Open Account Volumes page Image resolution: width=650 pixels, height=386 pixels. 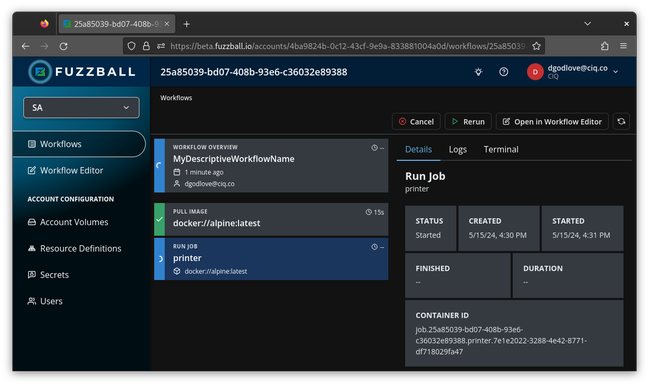tap(74, 222)
